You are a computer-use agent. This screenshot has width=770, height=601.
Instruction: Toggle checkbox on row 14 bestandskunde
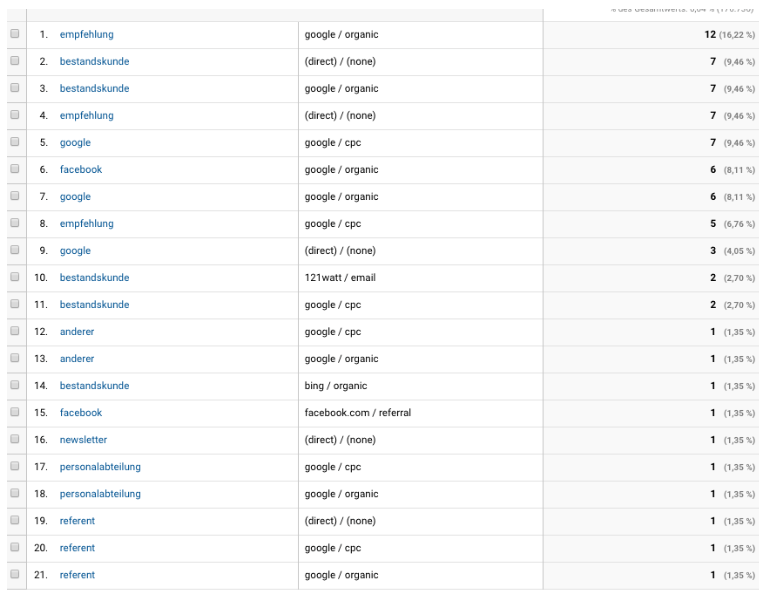[x=14, y=385]
